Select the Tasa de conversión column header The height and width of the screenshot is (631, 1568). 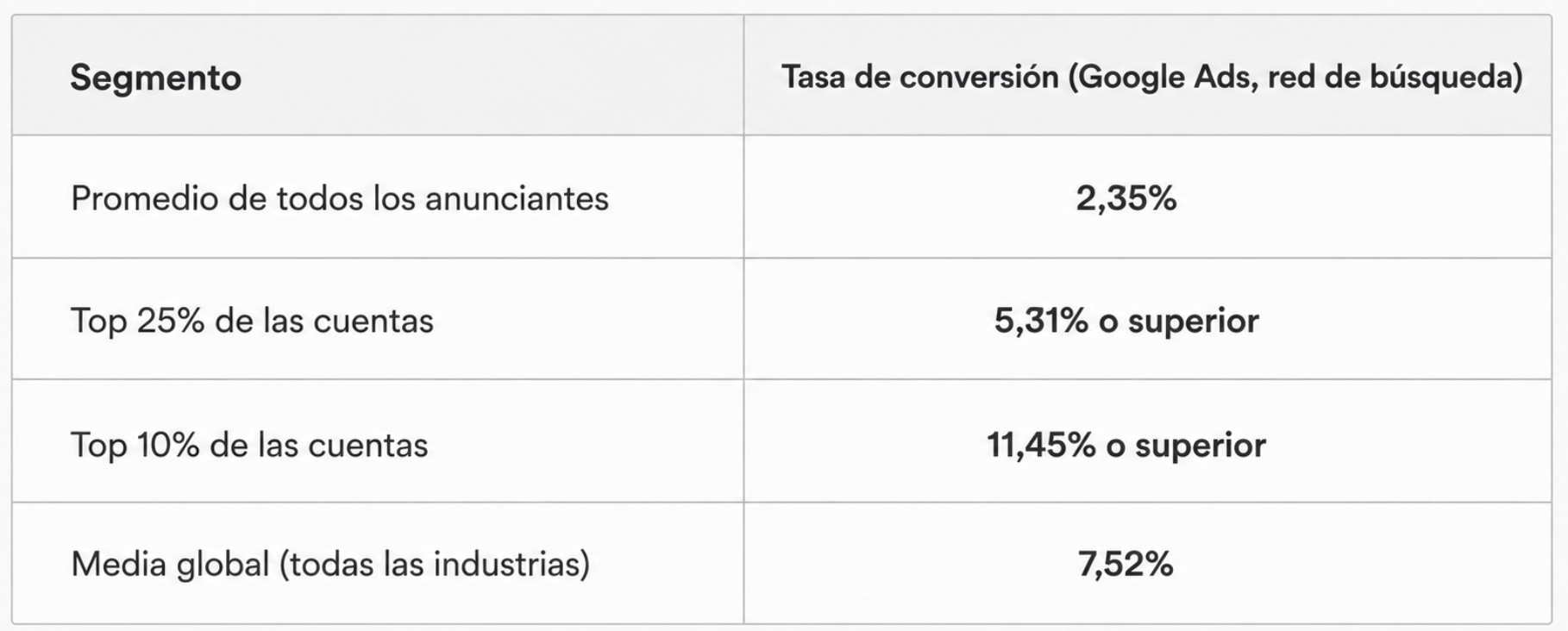point(1147,76)
